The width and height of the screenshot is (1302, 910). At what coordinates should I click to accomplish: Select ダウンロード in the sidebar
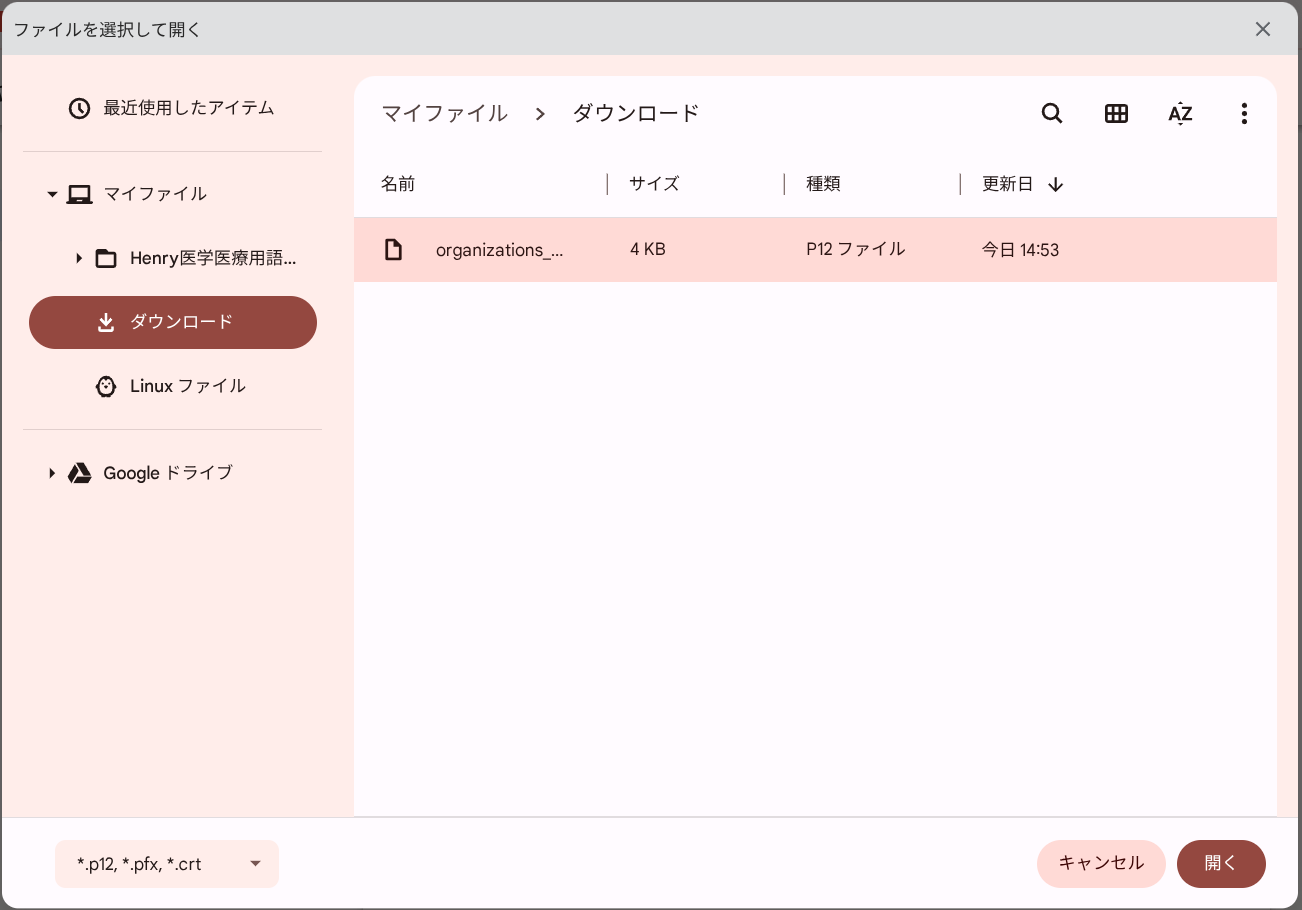(173, 322)
